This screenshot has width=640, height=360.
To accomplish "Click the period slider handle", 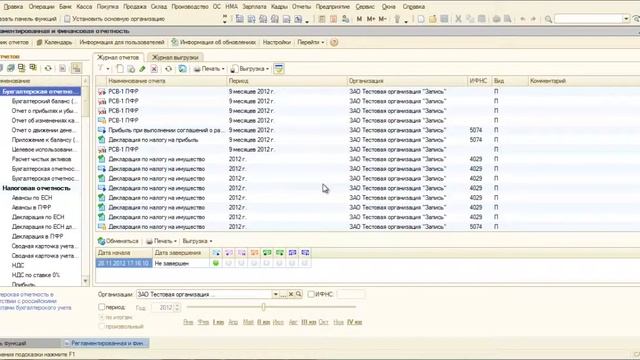I will coord(264,307).
